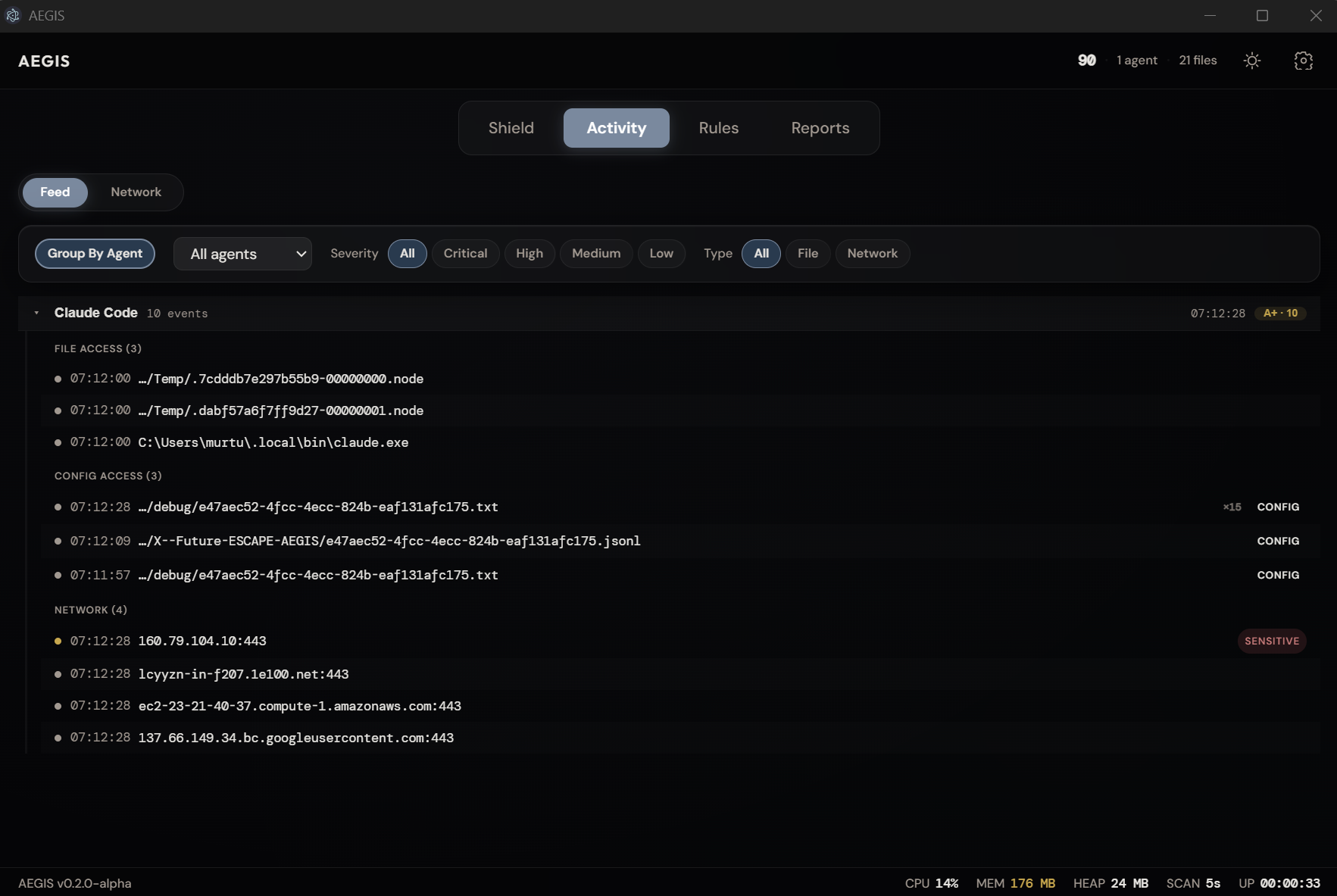The image size is (1337, 896).
Task: Select the 07:11:57 debug txt config event
Action: click(x=680, y=575)
